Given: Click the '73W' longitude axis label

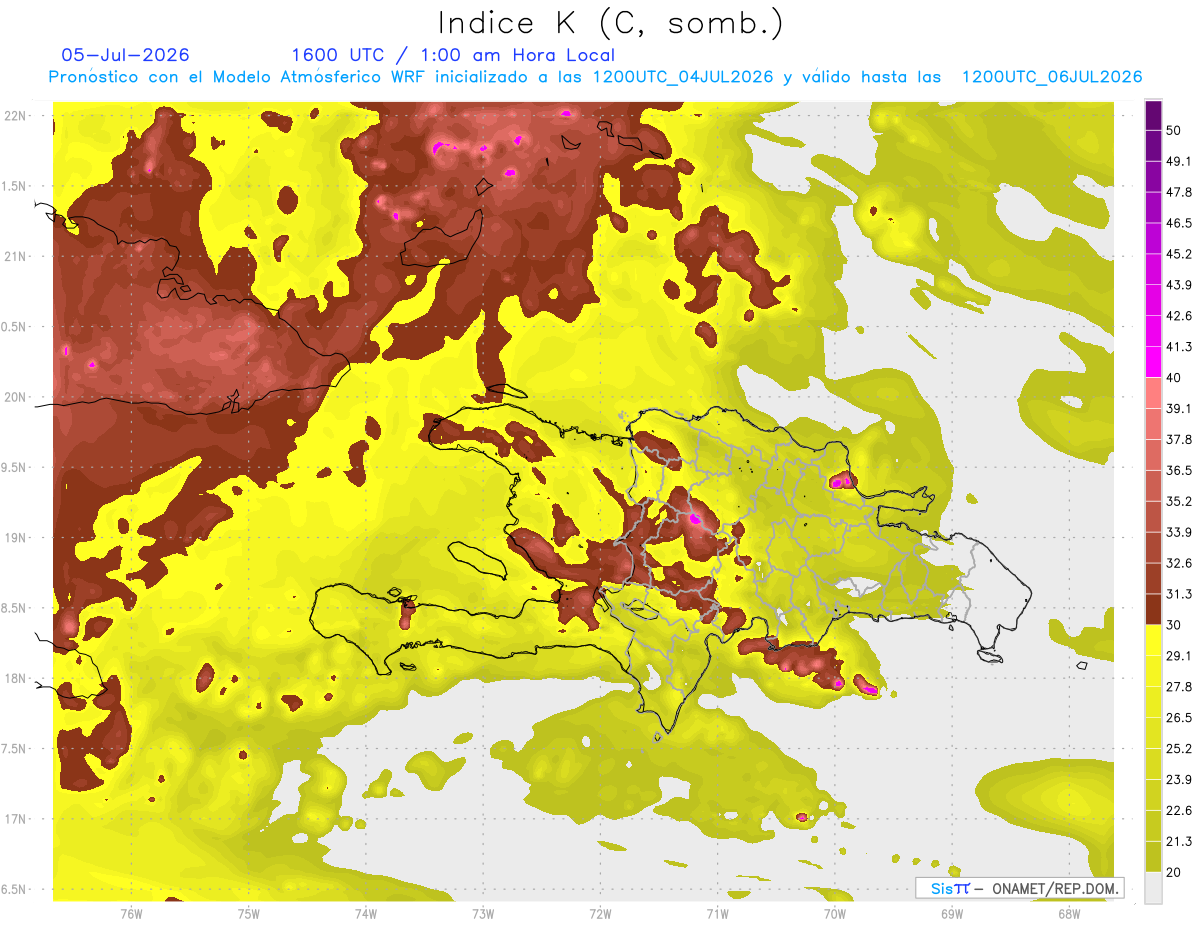Looking at the screenshot, I should click(483, 914).
